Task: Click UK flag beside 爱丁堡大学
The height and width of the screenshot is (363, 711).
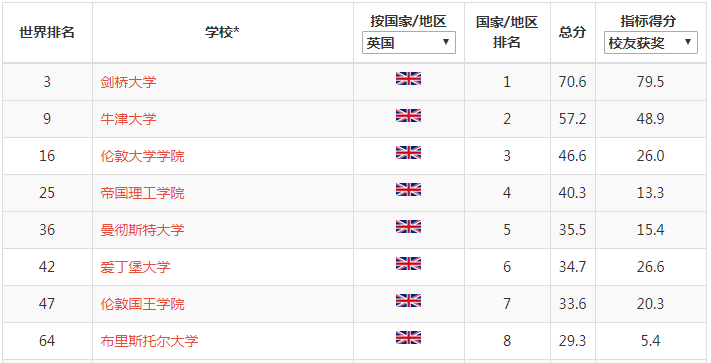Action: (408, 264)
